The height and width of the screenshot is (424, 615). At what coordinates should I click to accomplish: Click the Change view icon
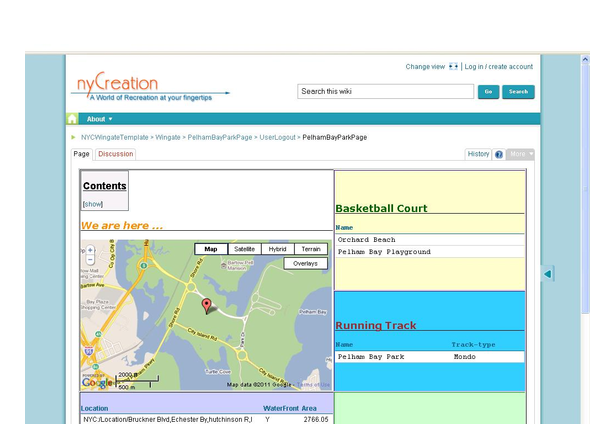click(453, 66)
